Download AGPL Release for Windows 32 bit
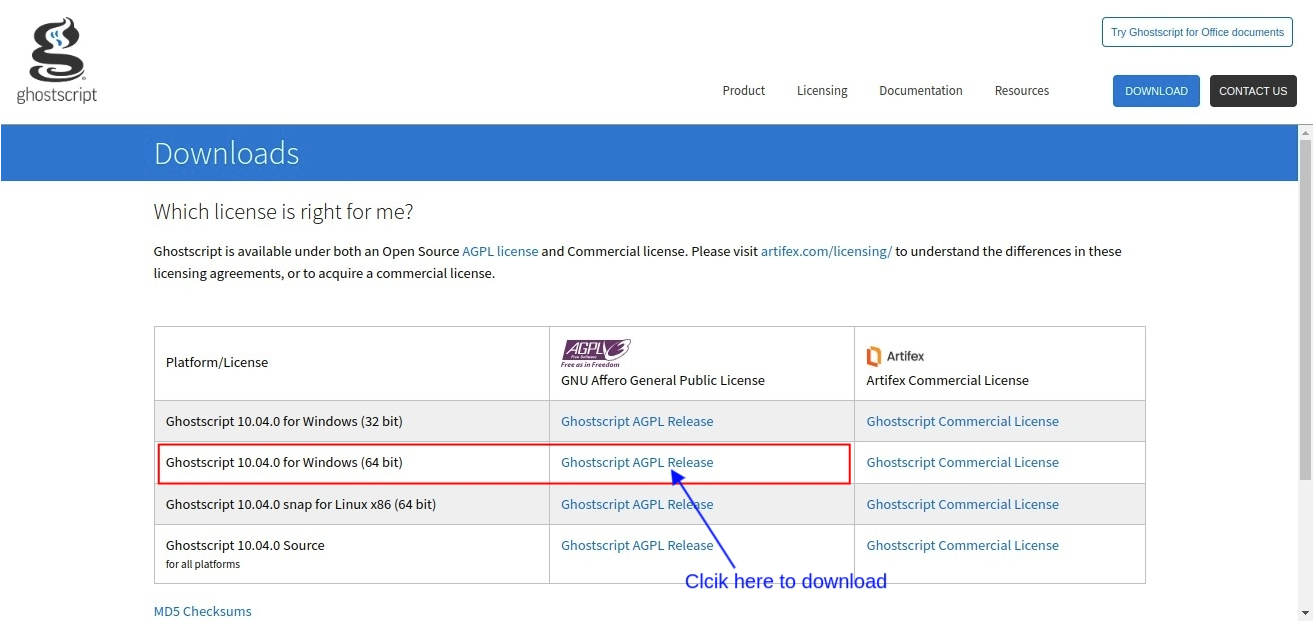Viewport: 1314px width, 622px height. tap(637, 421)
